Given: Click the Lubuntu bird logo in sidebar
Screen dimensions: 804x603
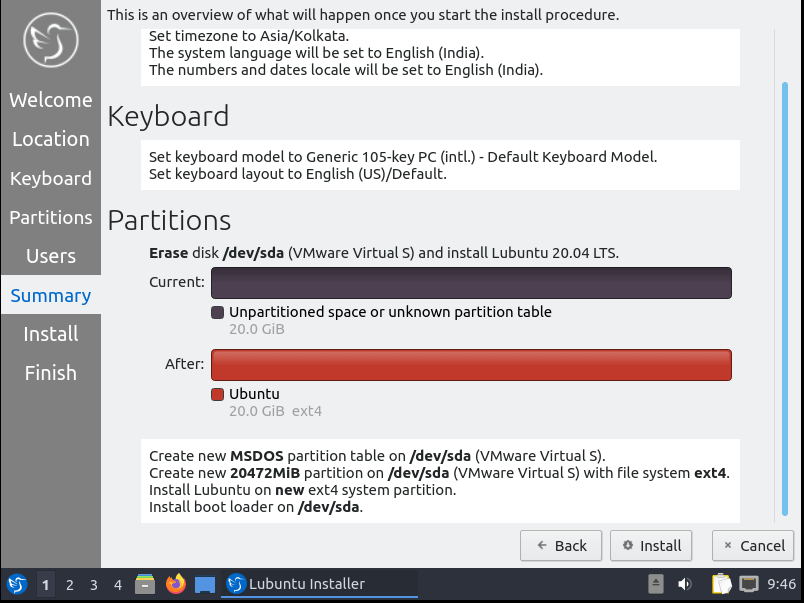Looking at the screenshot, I should pos(50,40).
